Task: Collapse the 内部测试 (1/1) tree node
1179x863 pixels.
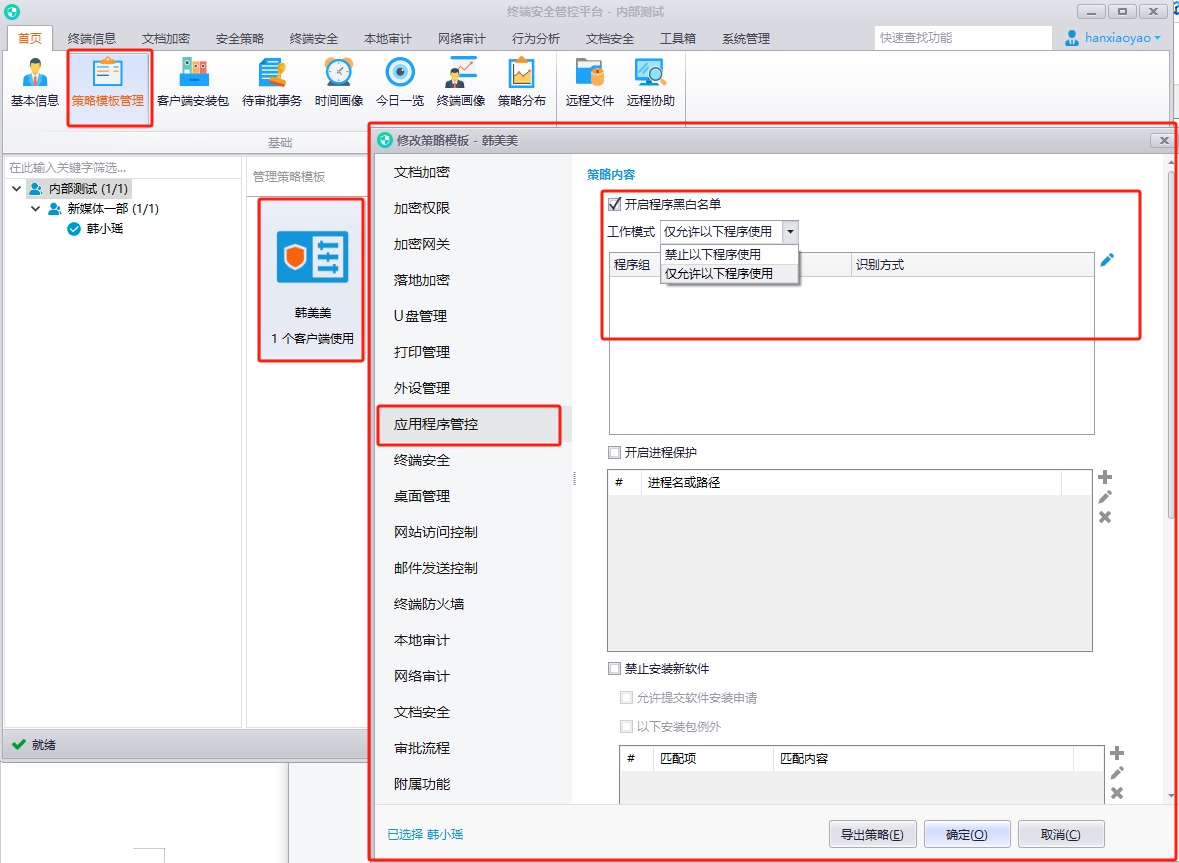Action: (x=17, y=189)
